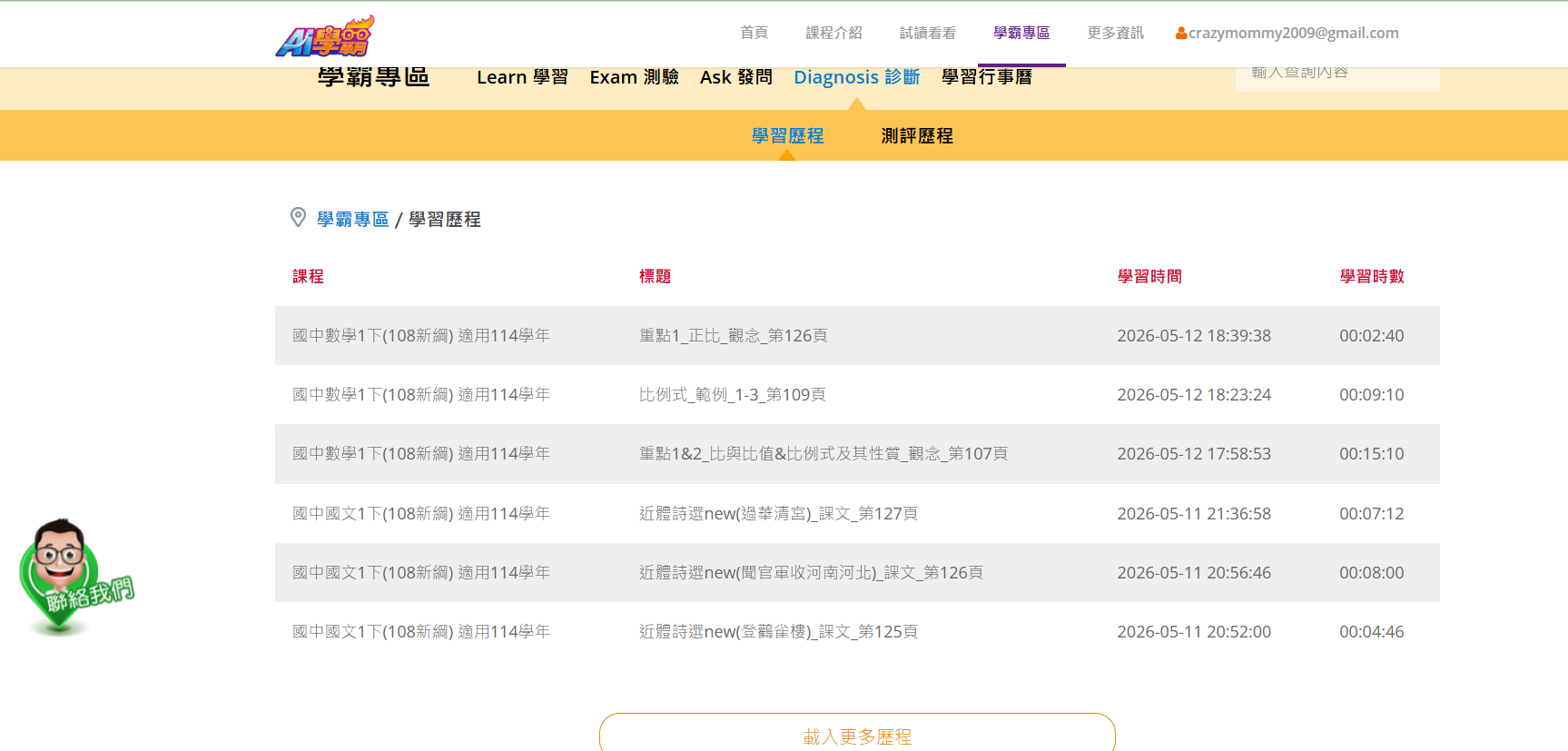
Task: Click duration 00:09:10
Action: coord(1372,394)
